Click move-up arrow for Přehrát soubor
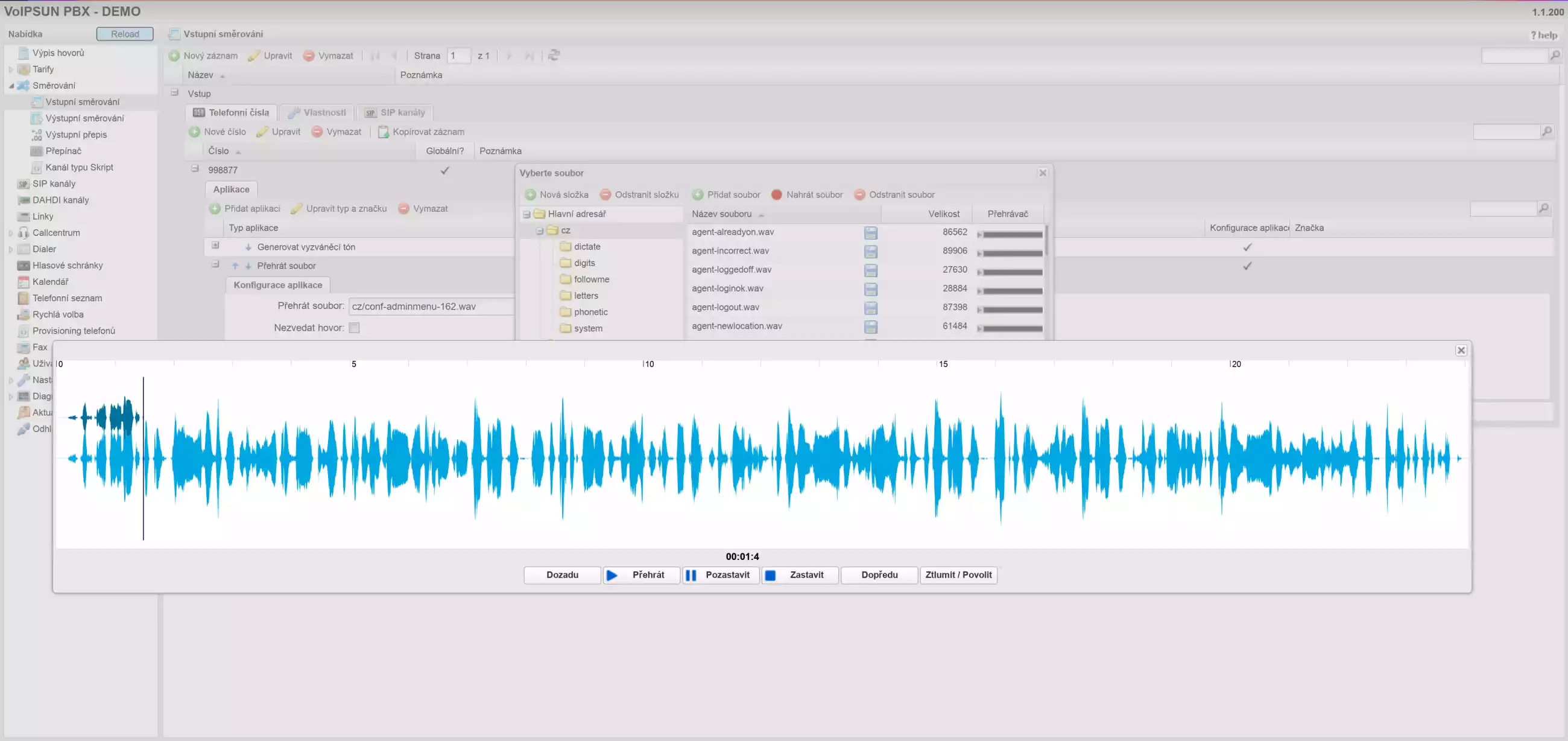 tap(235, 266)
